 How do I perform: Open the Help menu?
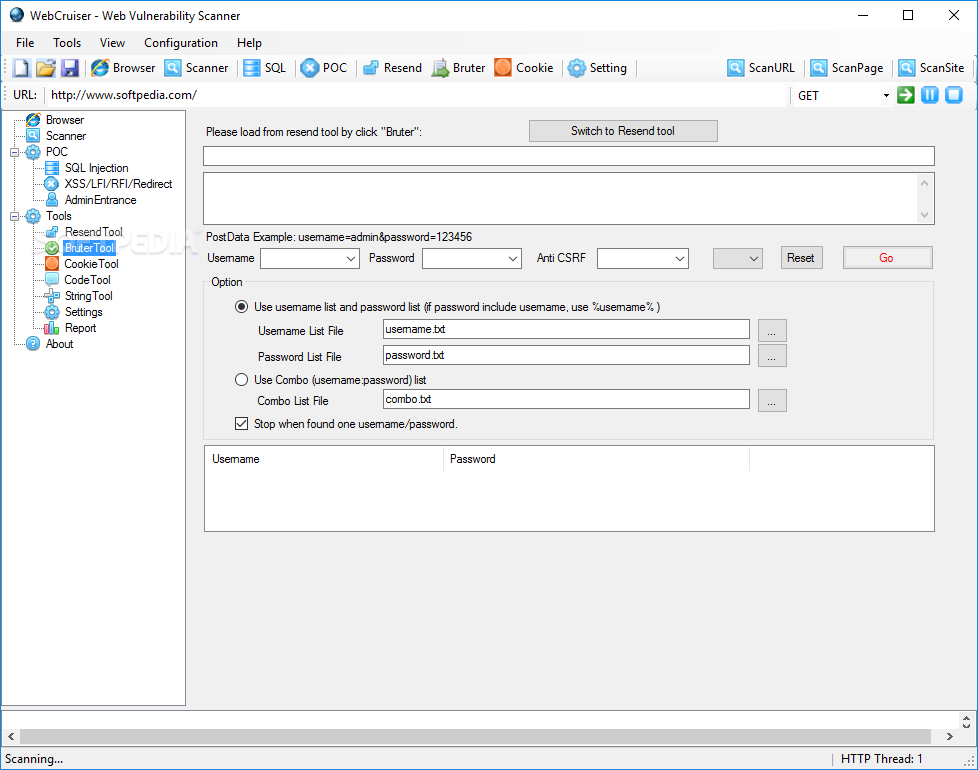[x=249, y=43]
